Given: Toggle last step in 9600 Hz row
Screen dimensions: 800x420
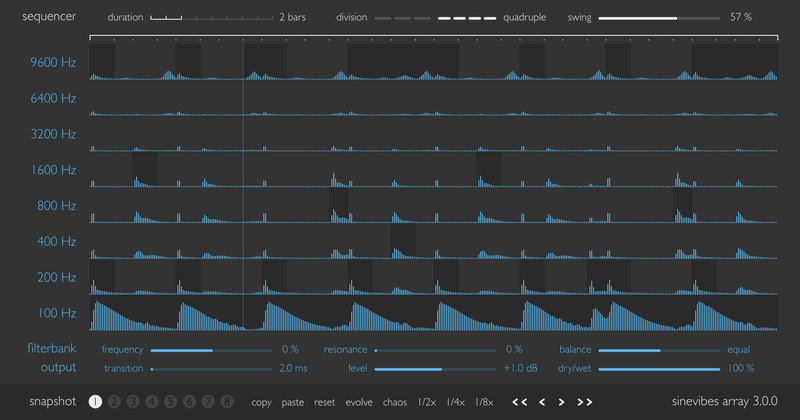Looking at the screenshot, I should (x=768, y=62).
